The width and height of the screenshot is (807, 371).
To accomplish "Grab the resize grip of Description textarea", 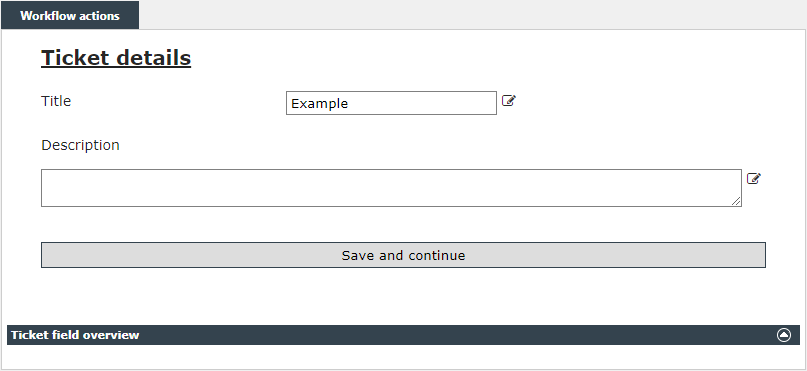I will (x=736, y=202).
